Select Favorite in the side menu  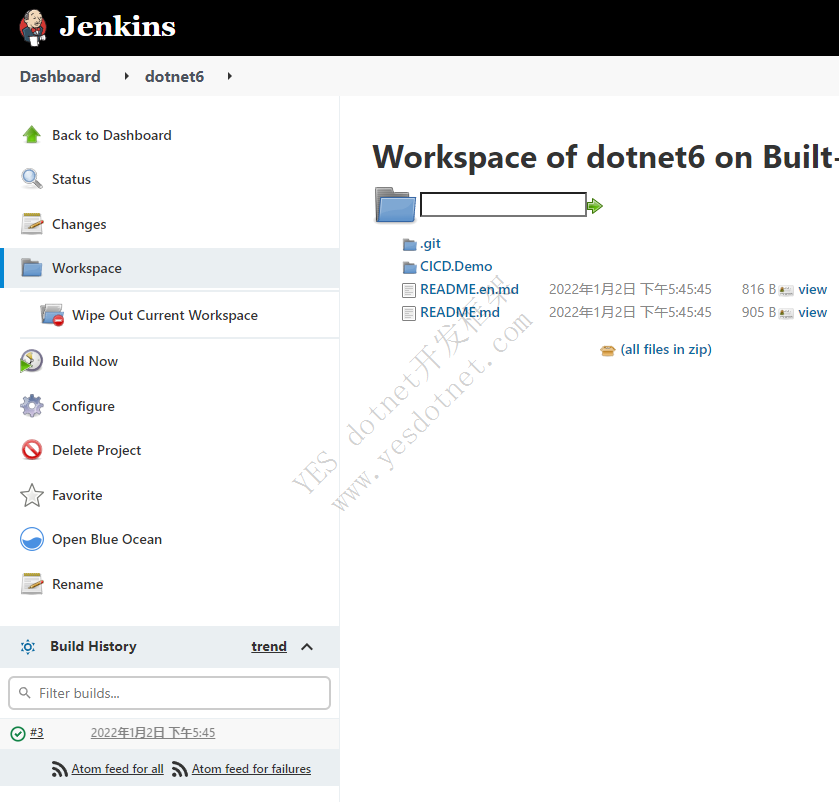click(77, 495)
